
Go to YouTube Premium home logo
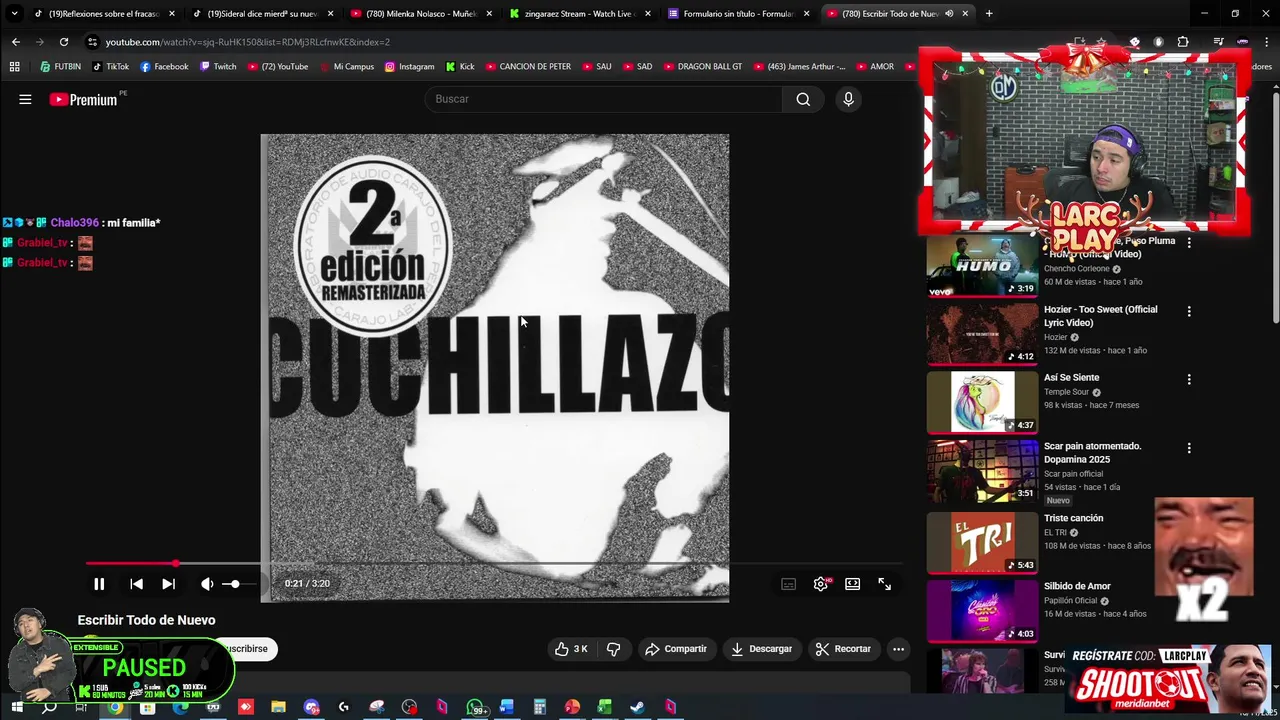(x=84, y=99)
